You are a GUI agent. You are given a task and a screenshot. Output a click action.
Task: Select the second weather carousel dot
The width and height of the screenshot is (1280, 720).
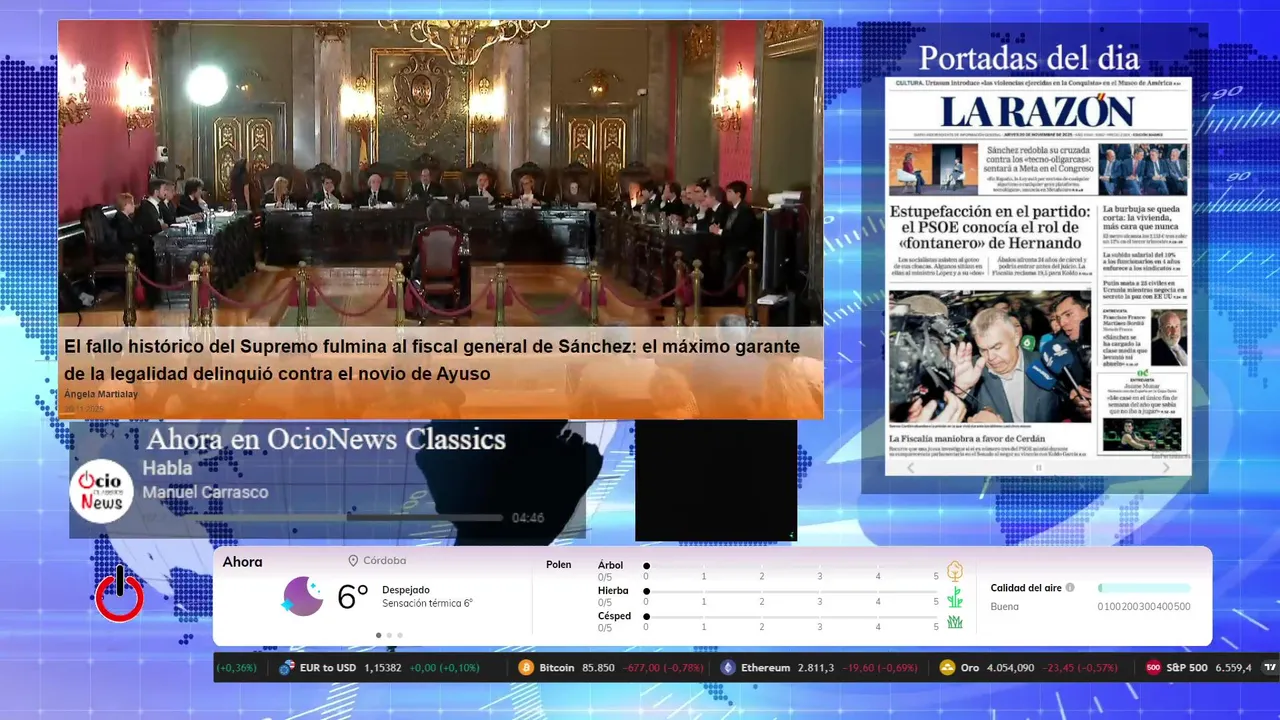point(389,635)
